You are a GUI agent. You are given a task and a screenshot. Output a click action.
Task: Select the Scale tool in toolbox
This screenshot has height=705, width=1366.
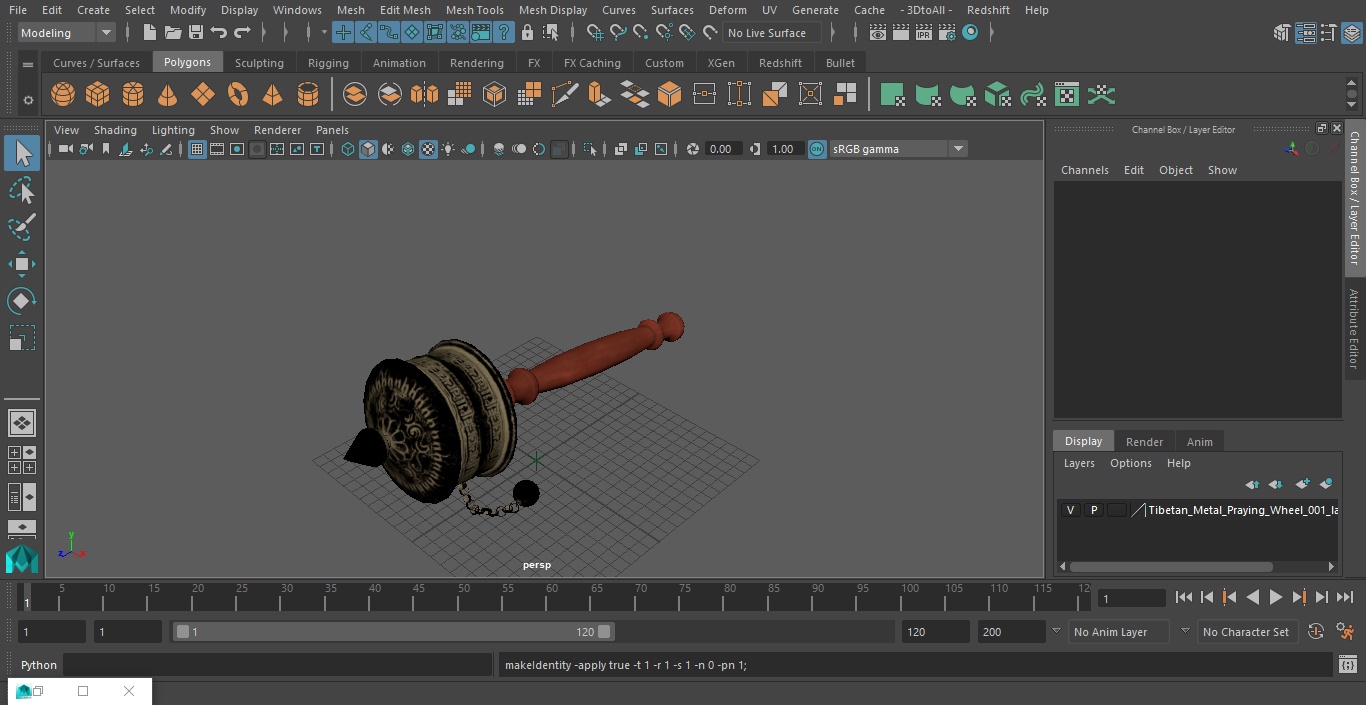point(22,338)
